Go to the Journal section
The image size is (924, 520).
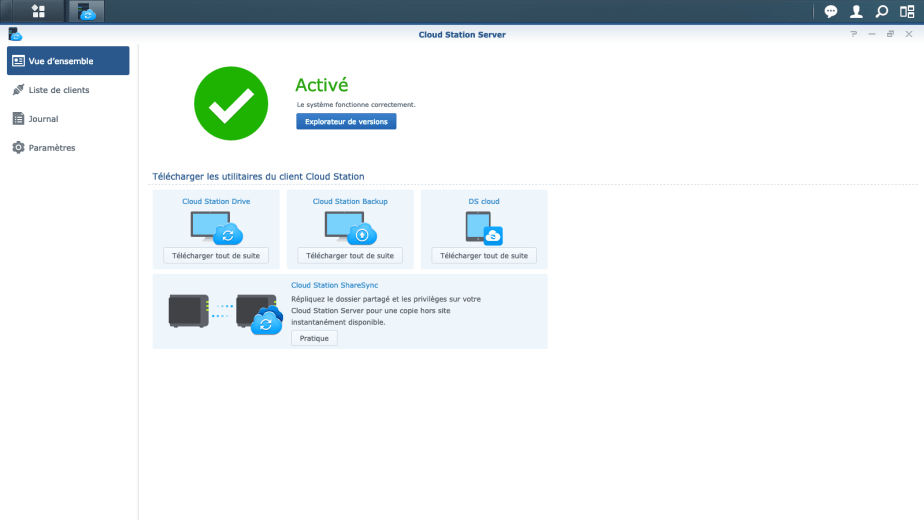[43, 119]
